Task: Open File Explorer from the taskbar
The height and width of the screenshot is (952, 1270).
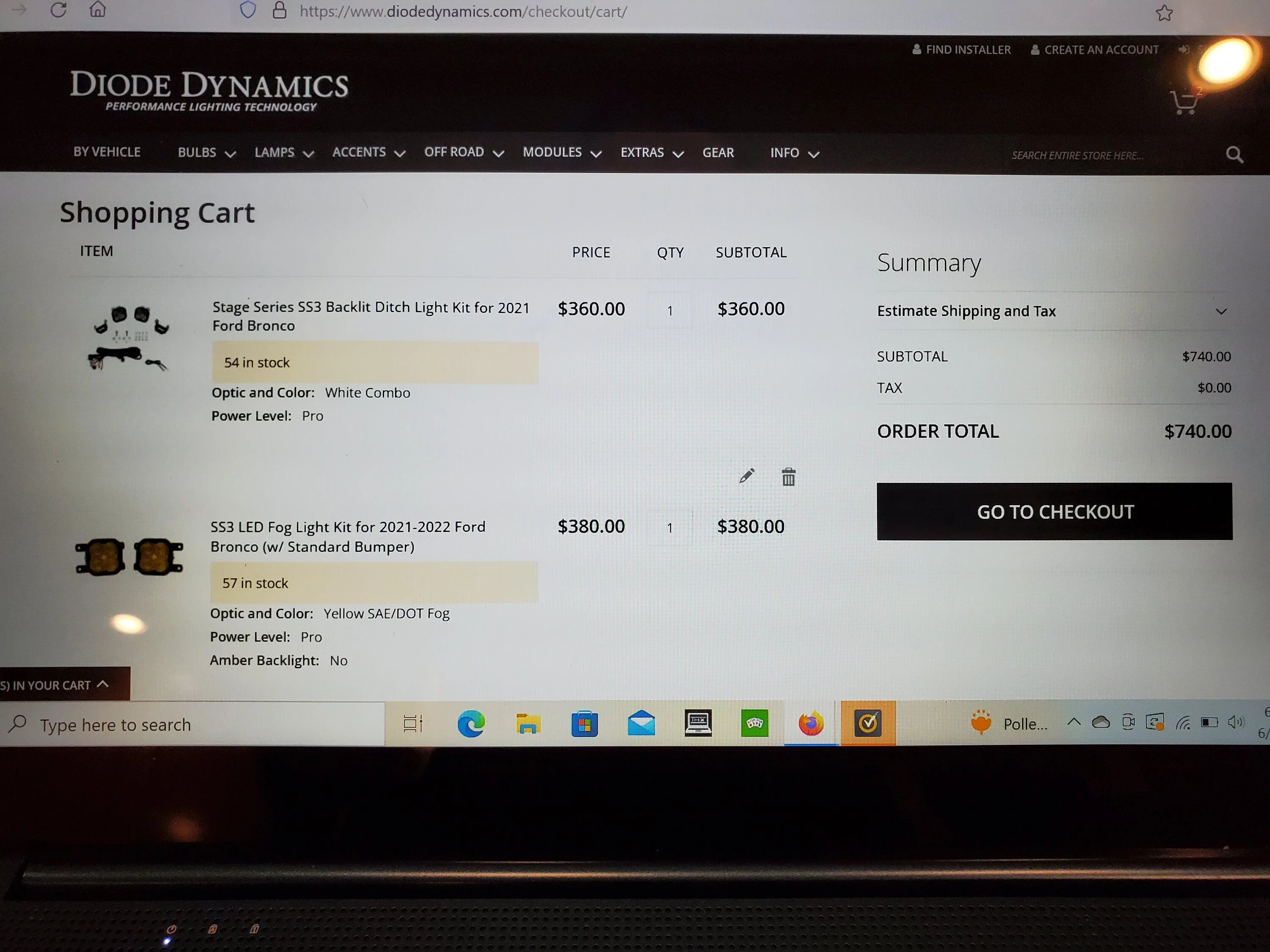Action: point(527,724)
